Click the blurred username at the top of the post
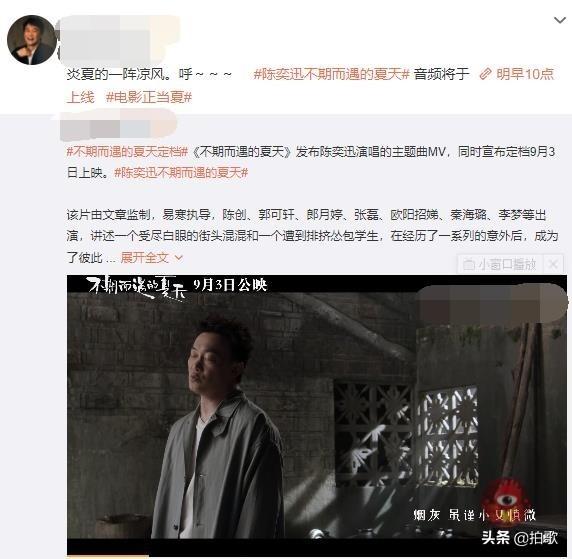Screen dimensions: 572x559 [119, 38]
